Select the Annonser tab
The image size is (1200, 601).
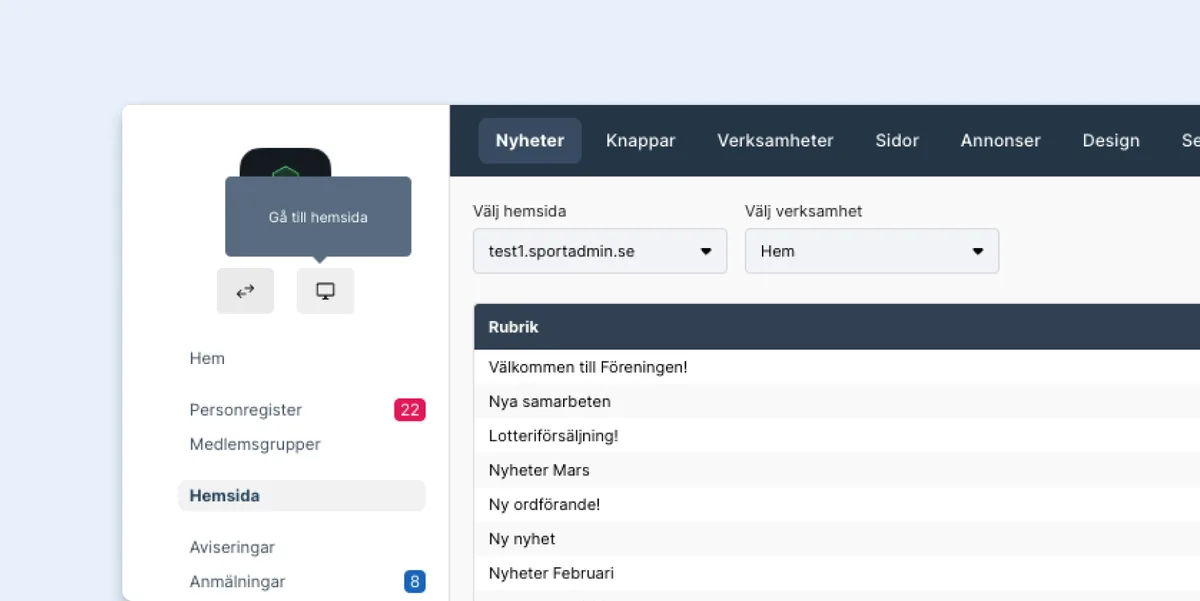point(1000,141)
